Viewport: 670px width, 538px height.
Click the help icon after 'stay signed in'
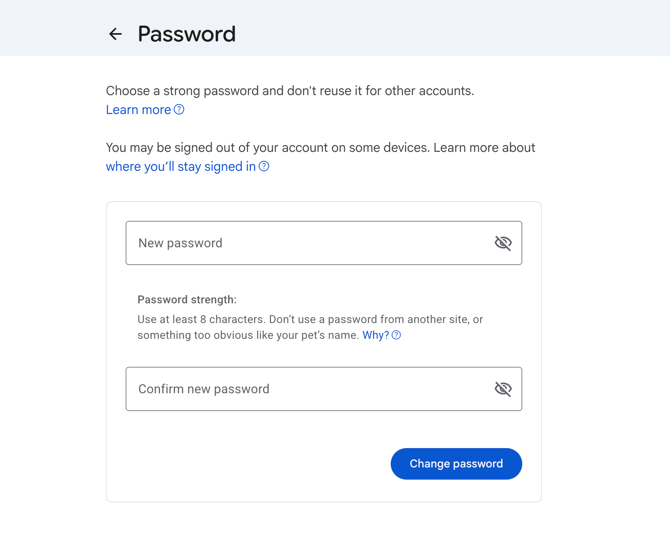(x=264, y=166)
